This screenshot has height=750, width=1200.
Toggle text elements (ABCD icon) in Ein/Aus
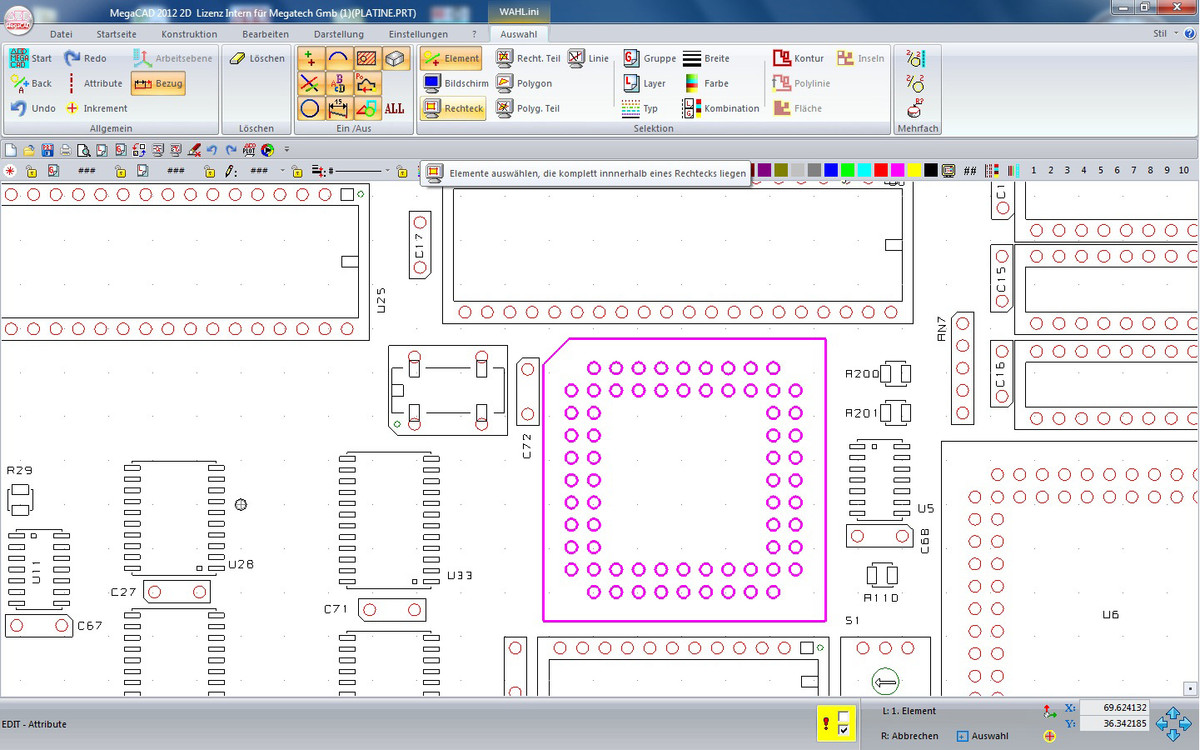pyautogui.click(x=338, y=83)
